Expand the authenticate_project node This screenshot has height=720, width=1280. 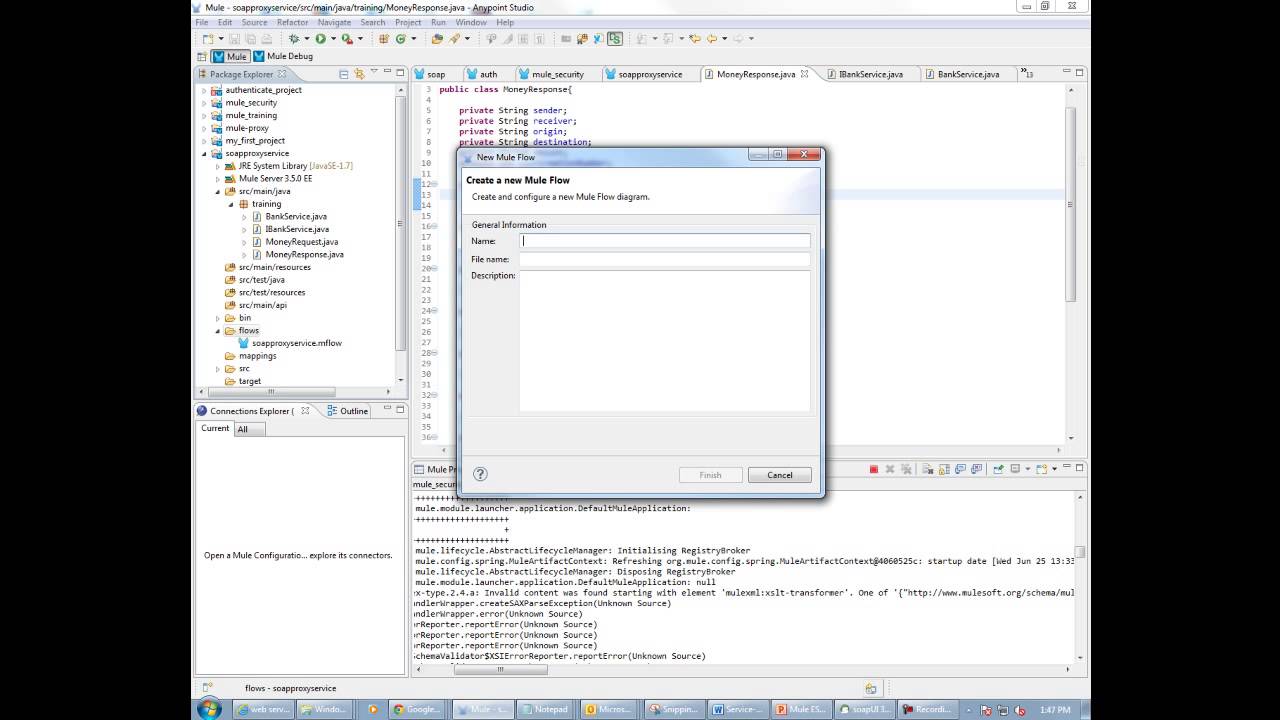(205, 90)
